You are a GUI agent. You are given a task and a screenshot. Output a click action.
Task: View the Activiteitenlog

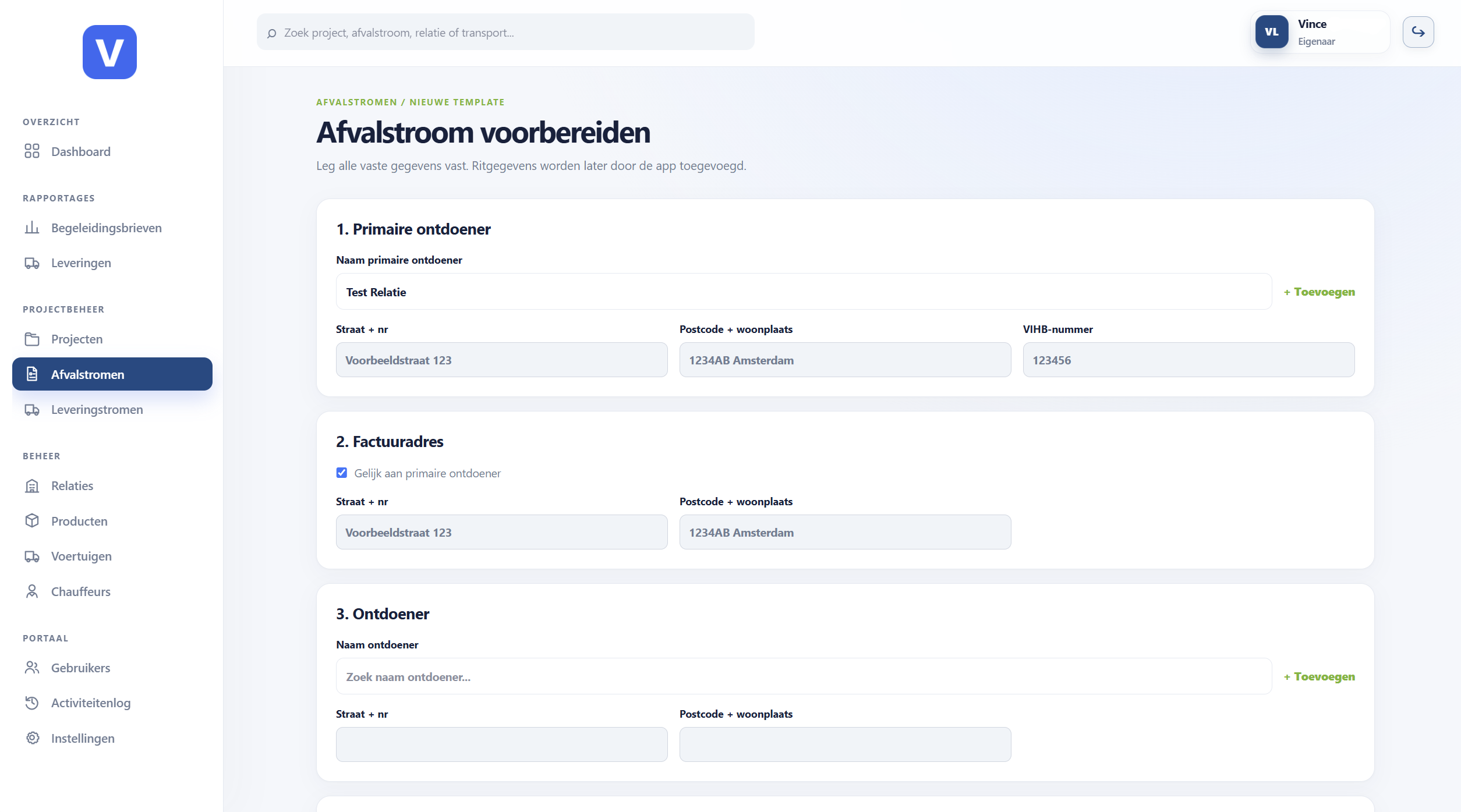(x=112, y=703)
